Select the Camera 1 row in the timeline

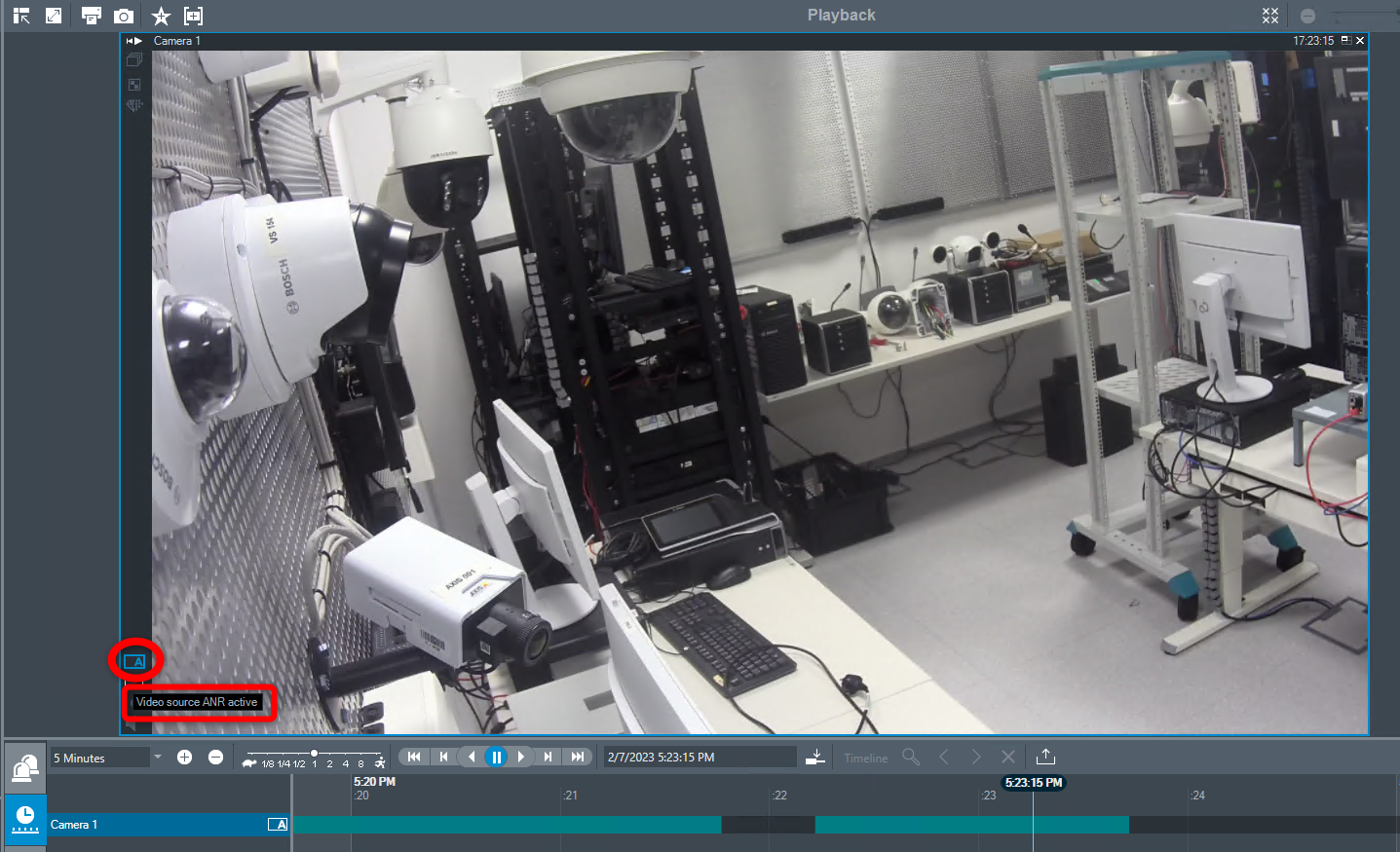click(x=146, y=825)
